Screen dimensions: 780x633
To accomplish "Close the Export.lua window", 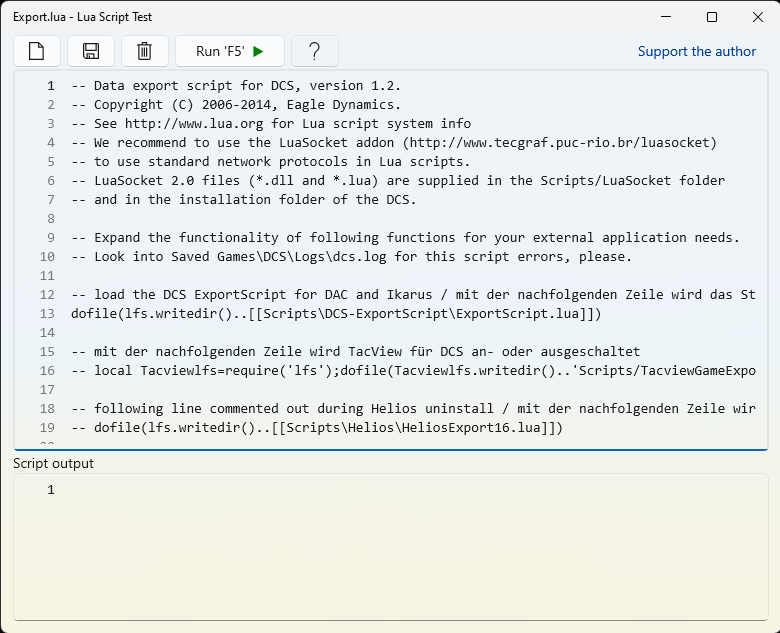I will [x=758, y=17].
